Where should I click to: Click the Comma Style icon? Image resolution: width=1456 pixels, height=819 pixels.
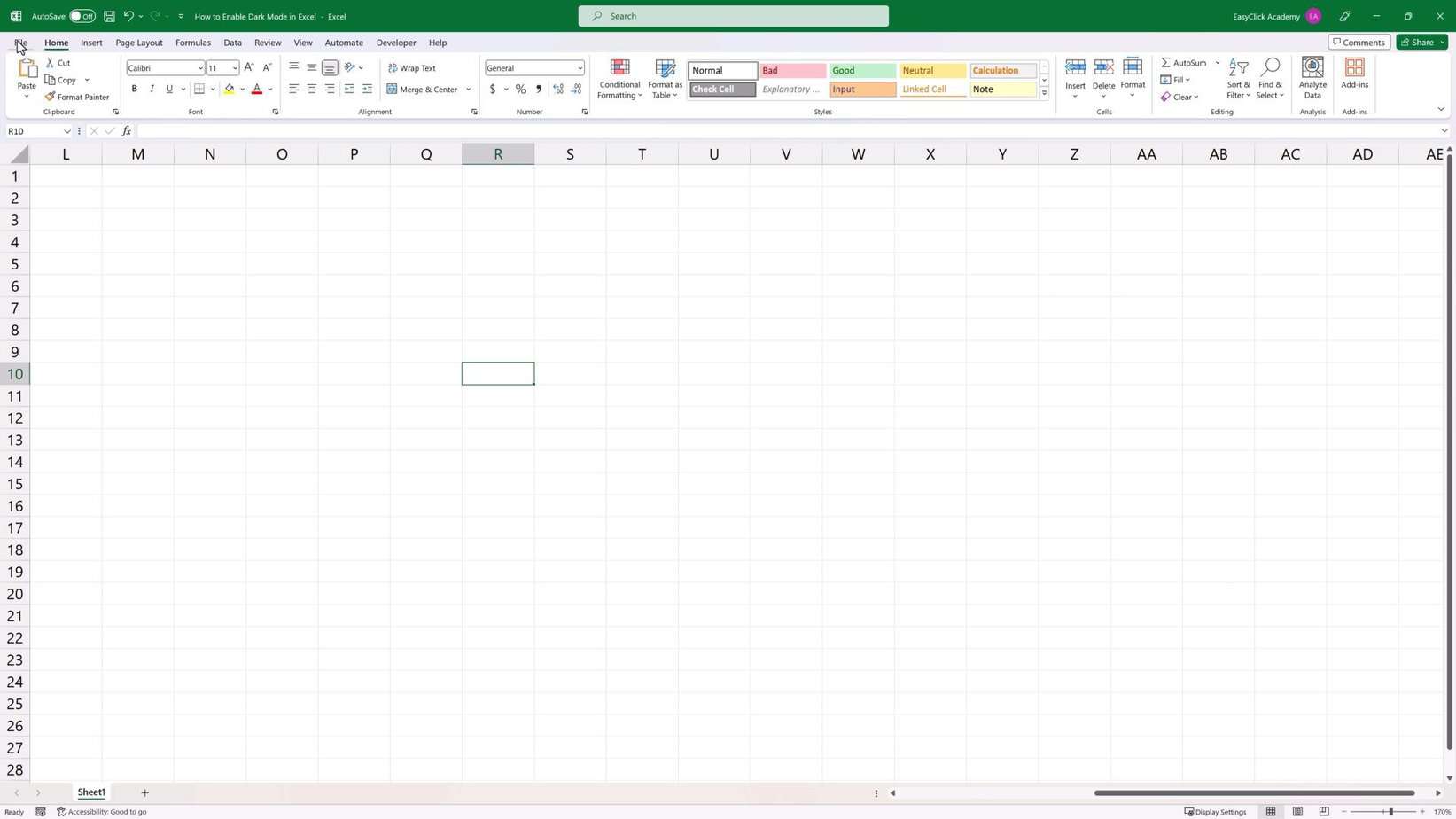click(539, 89)
